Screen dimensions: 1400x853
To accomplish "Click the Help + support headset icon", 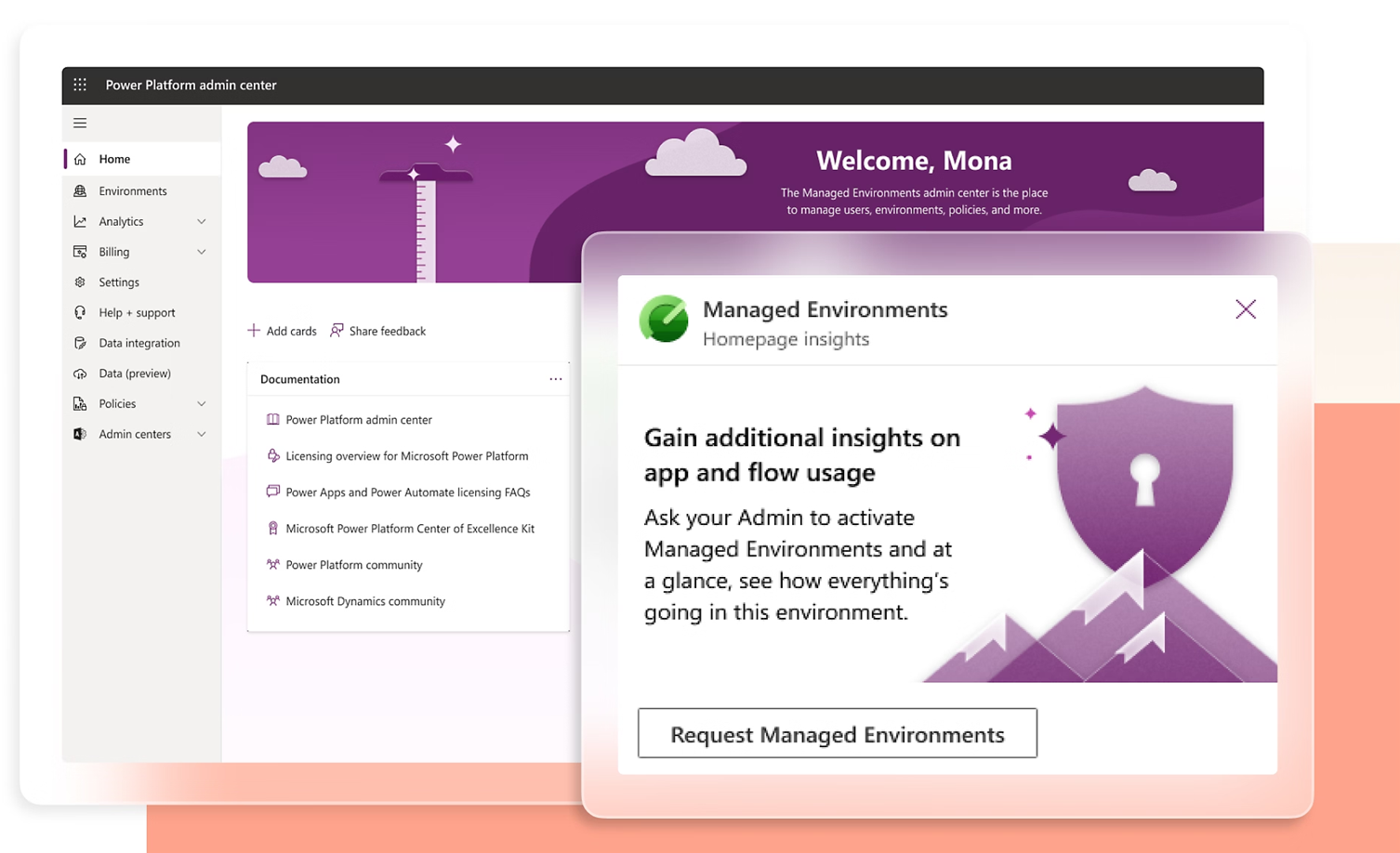I will 80,312.
